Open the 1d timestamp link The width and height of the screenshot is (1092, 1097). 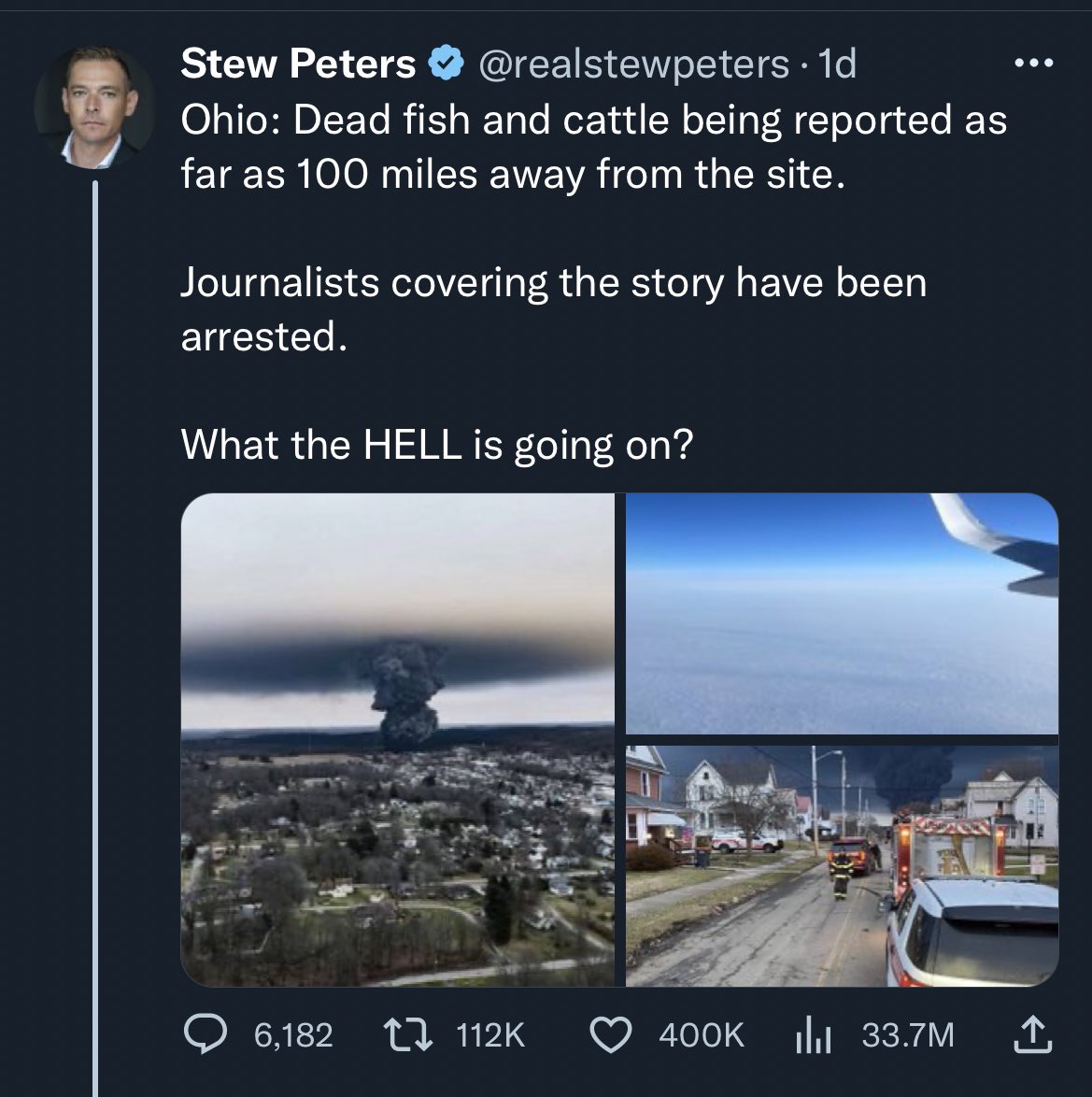click(837, 64)
